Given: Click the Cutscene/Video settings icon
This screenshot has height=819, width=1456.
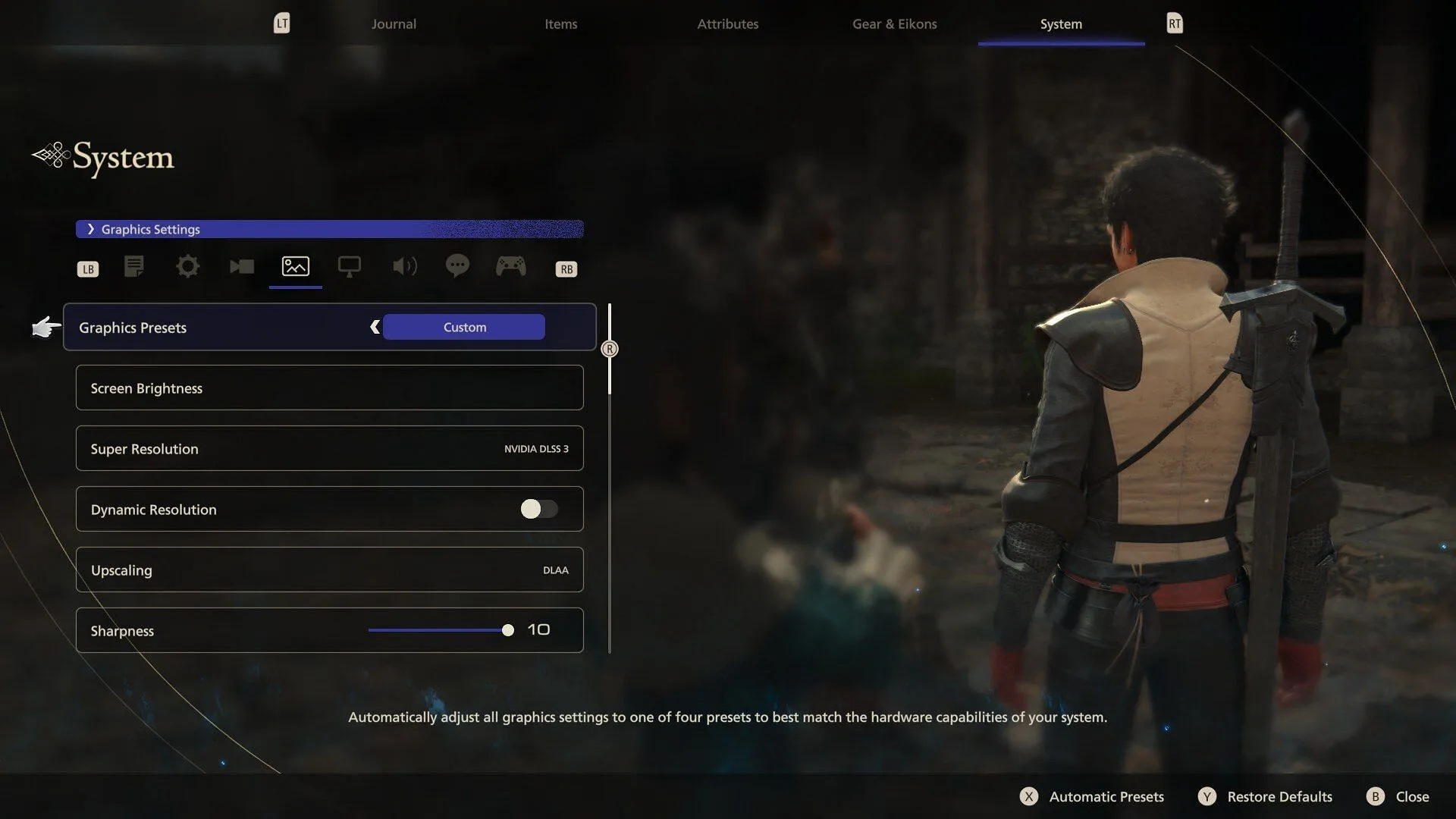Looking at the screenshot, I should pyautogui.click(x=241, y=267).
